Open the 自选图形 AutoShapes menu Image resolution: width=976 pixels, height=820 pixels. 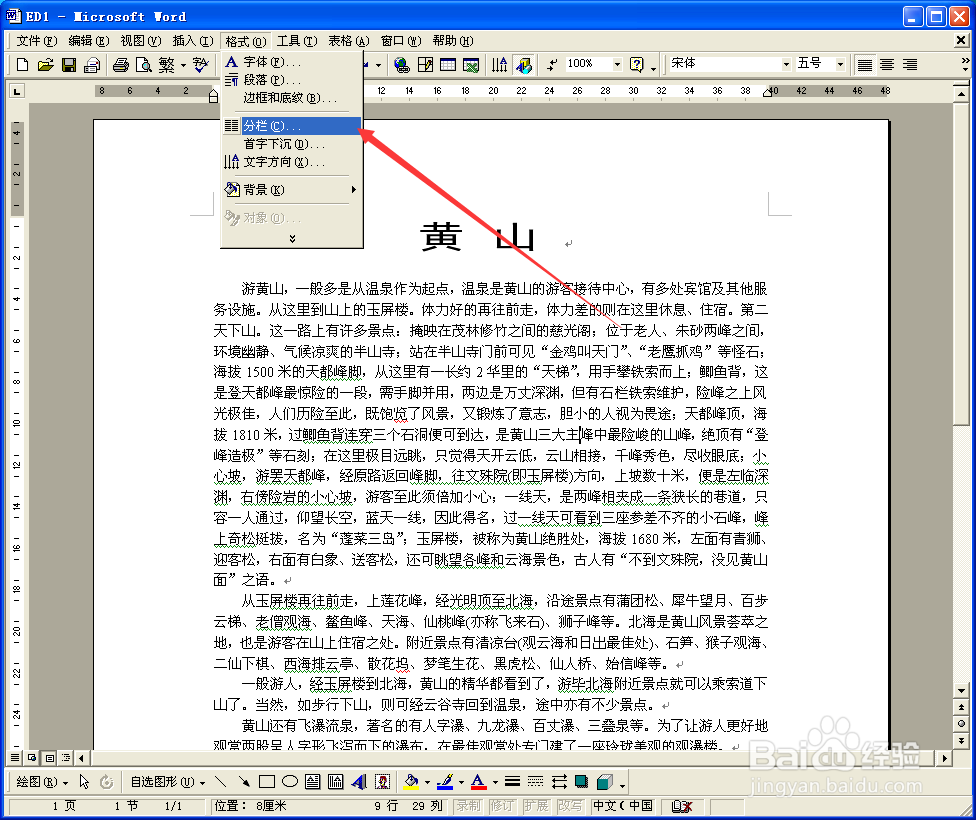(x=161, y=781)
